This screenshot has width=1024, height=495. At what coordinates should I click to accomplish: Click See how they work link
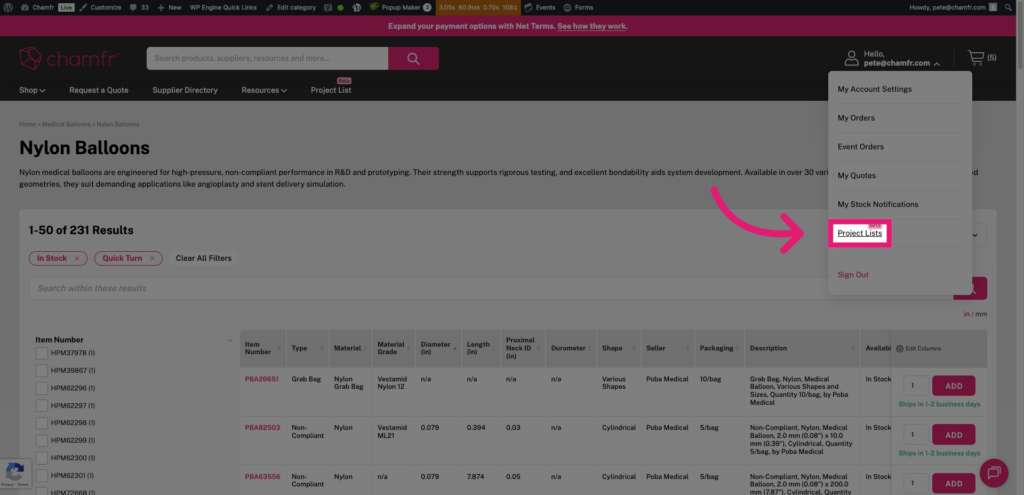tap(592, 26)
